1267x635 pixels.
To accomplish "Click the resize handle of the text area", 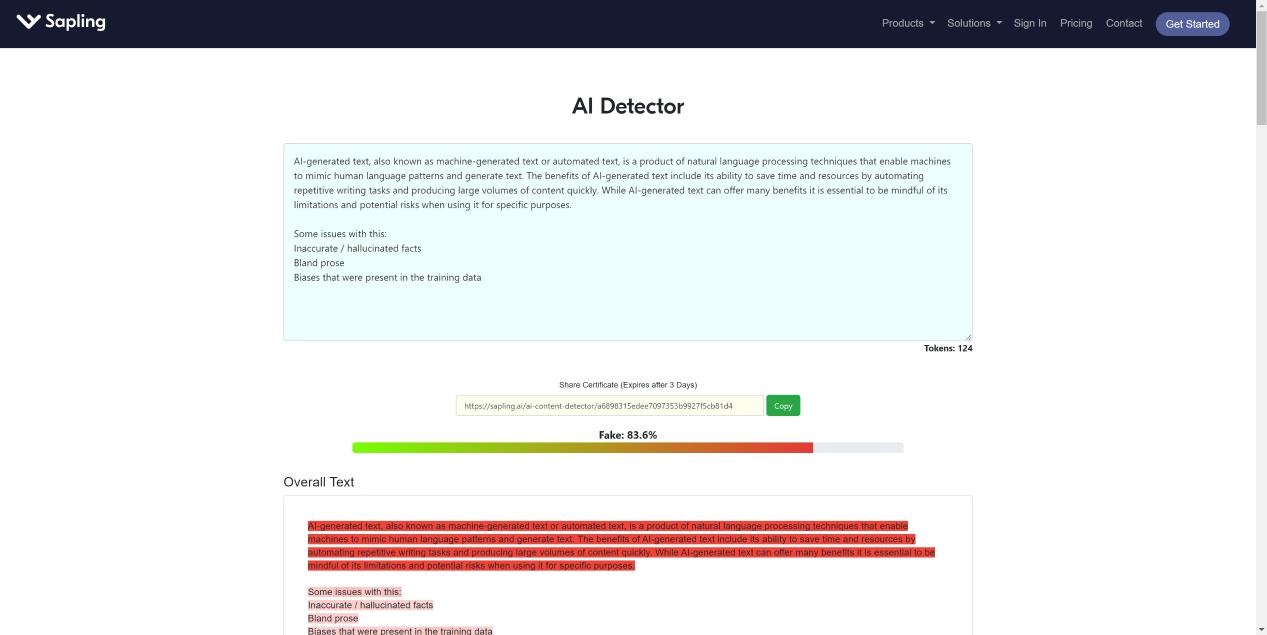I will click(x=967, y=336).
